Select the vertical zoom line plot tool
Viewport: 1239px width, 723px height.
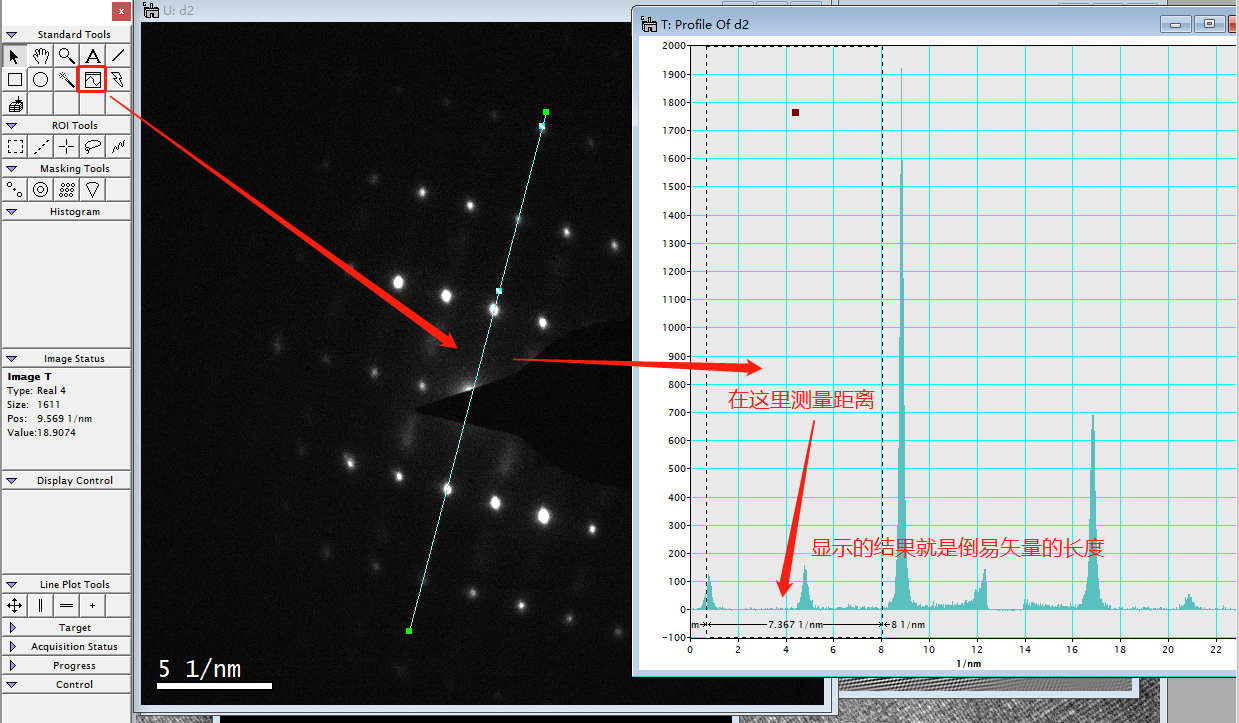(x=66, y=605)
